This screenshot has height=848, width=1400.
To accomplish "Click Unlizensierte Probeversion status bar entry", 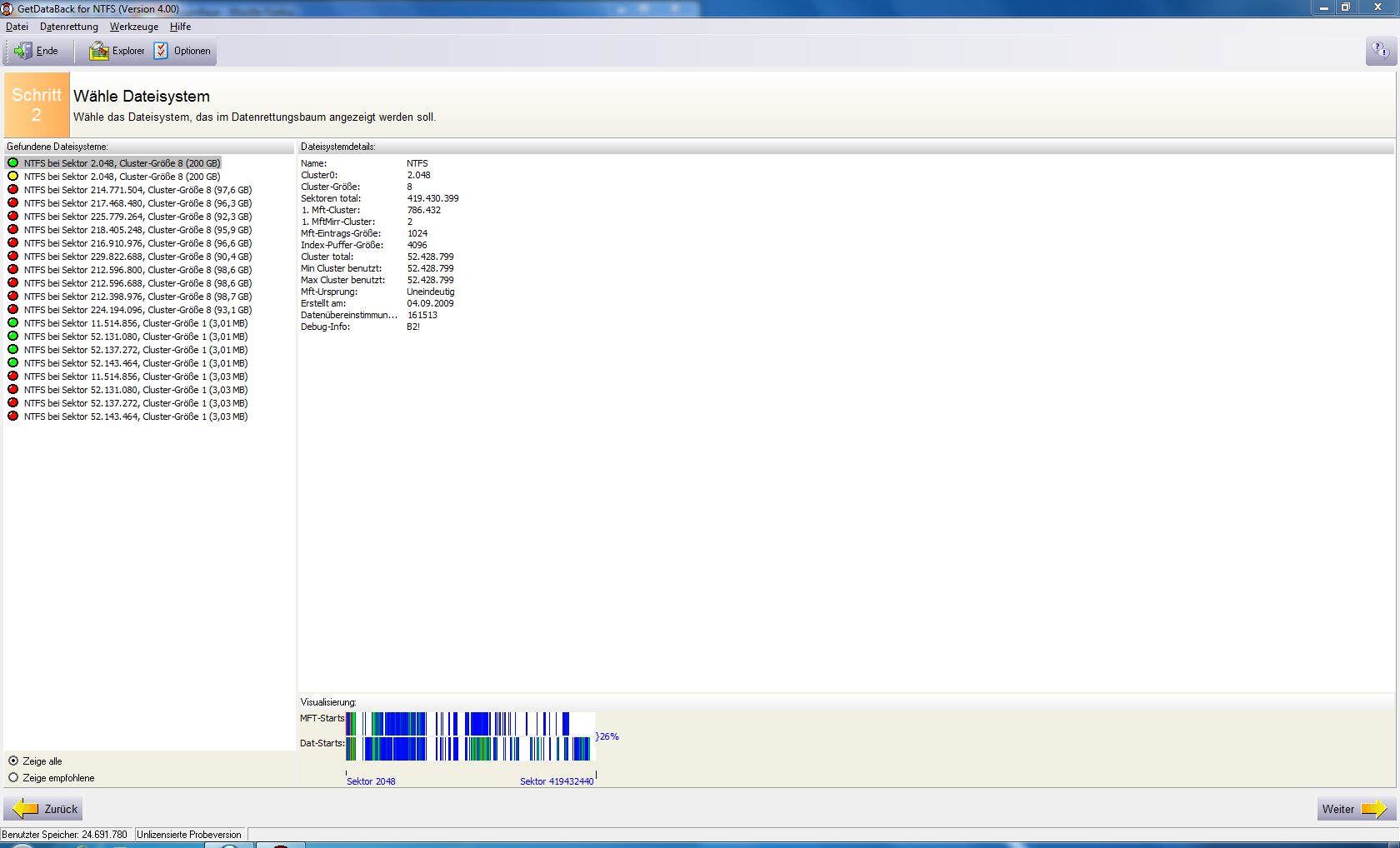I will pos(189,834).
